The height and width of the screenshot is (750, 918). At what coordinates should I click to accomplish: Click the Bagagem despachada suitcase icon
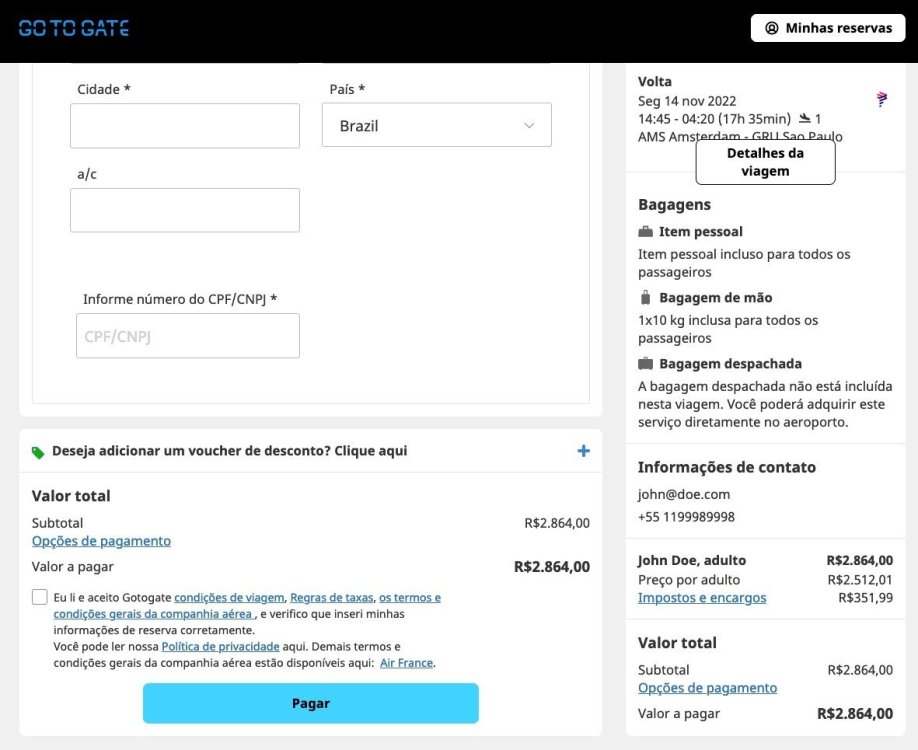click(x=645, y=364)
